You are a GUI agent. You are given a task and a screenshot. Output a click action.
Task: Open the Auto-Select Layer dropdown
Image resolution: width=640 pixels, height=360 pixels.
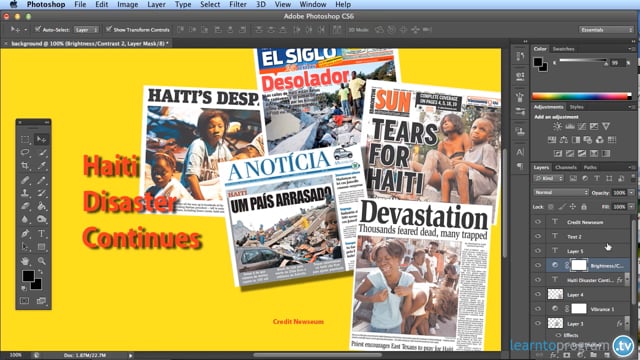pyautogui.click(x=86, y=30)
